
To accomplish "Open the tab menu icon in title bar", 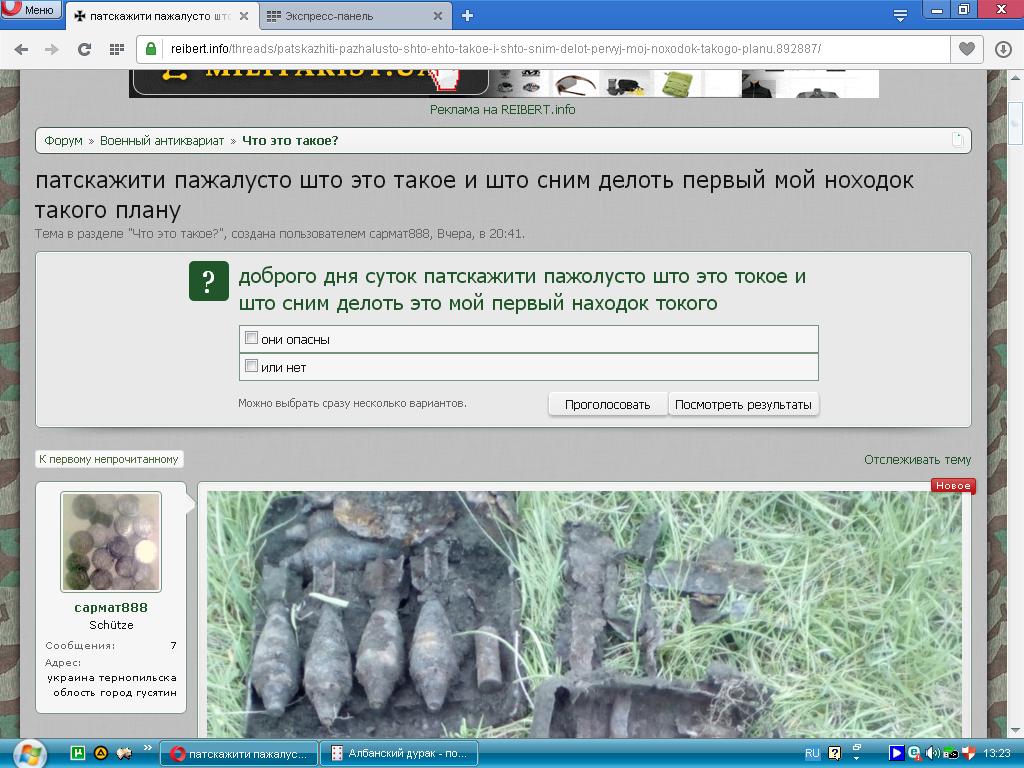I will [x=900, y=14].
